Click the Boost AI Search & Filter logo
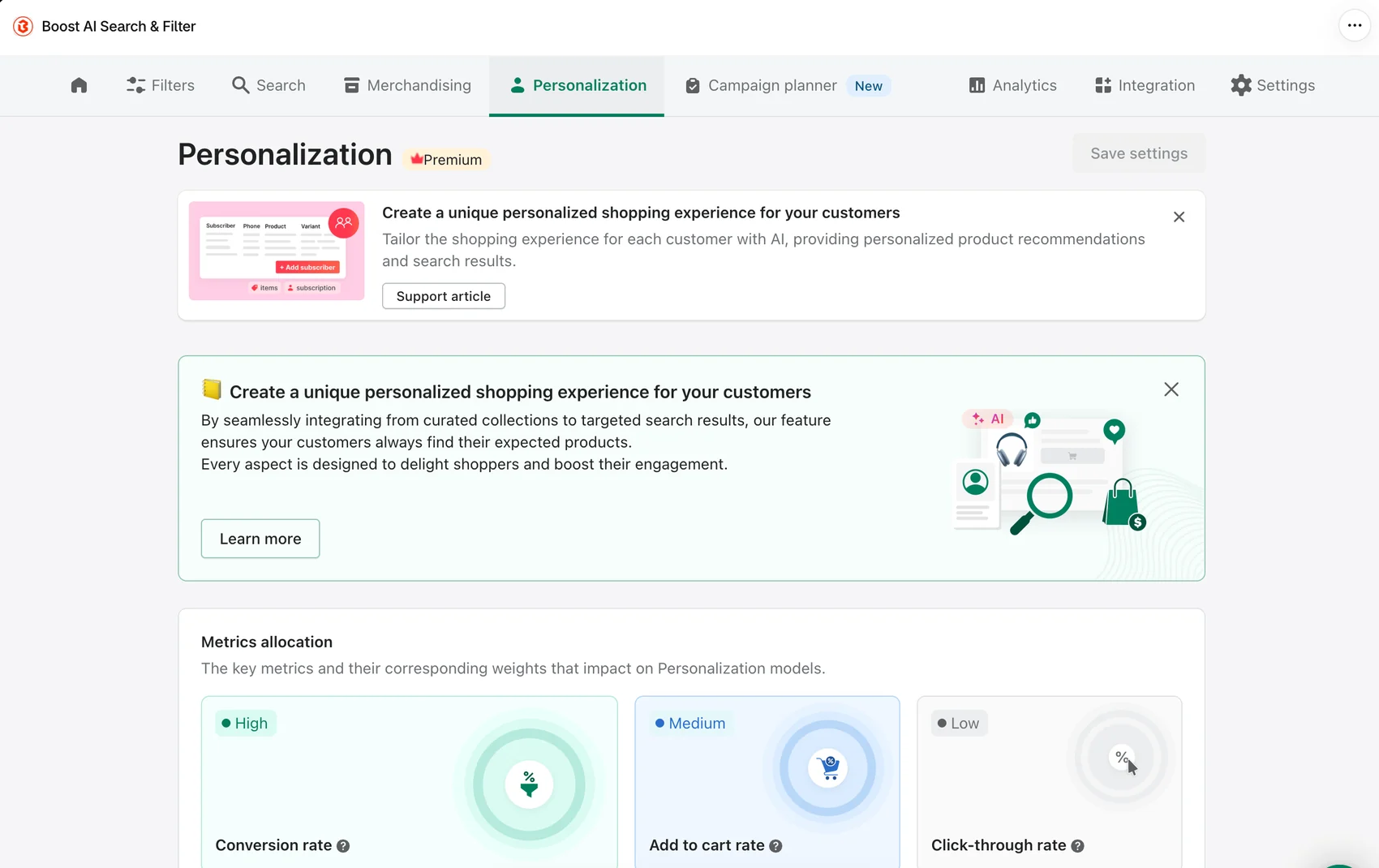Image resolution: width=1379 pixels, height=868 pixels. pyautogui.click(x=24, y=26)
